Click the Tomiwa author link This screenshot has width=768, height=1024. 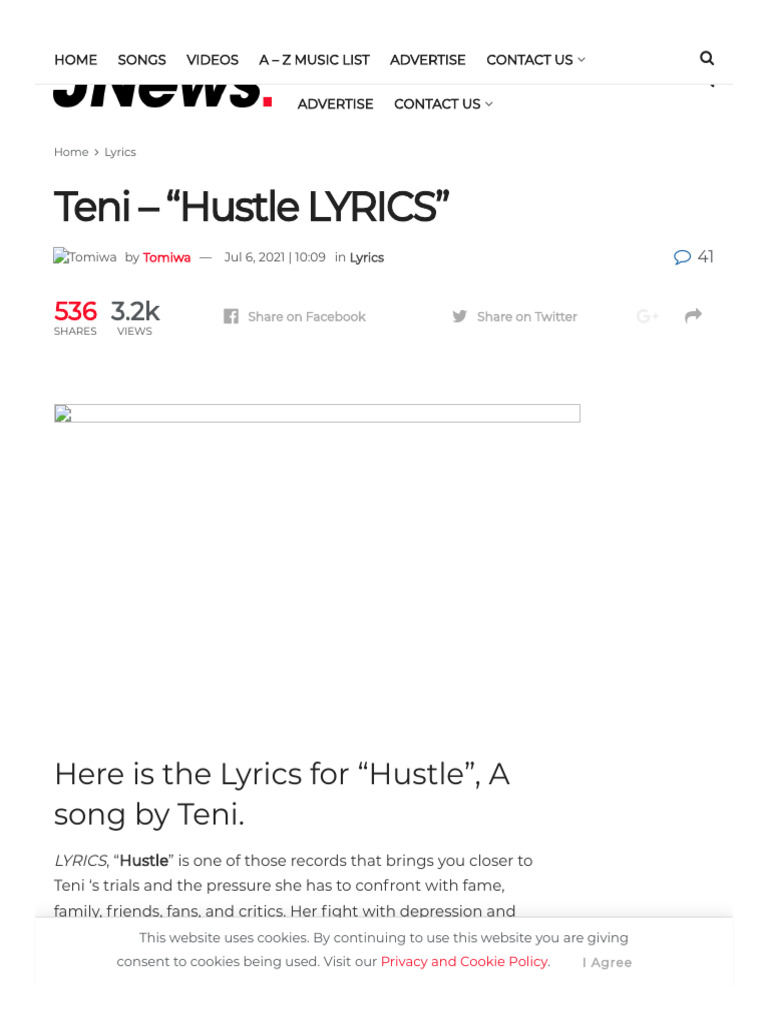coord(166,257)
